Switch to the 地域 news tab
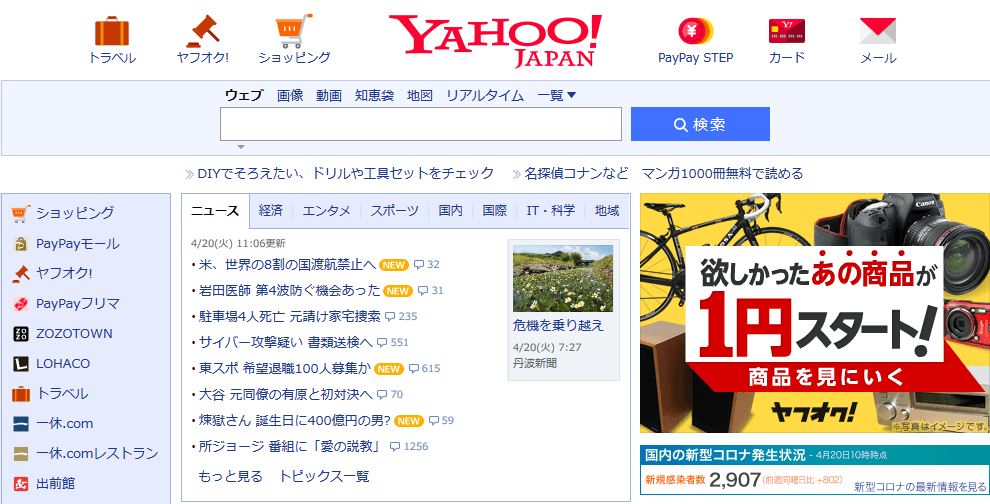Image resolution: width=990 pixels, height=504 pixels. [607, 211]
